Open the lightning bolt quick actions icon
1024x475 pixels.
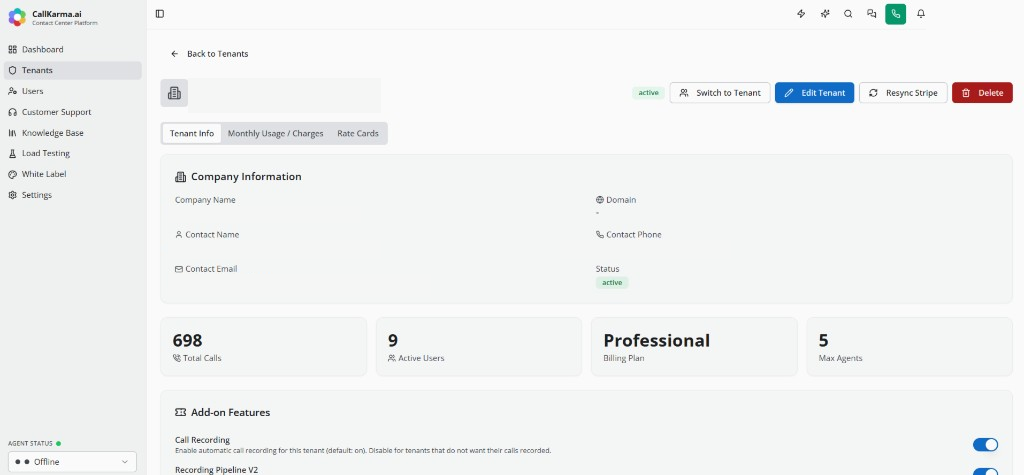coord(801,14)
